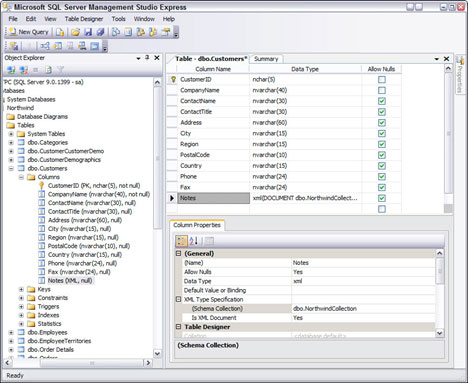Open the Relationships icon in Table Designer toolbar

(x=45, y=46)
